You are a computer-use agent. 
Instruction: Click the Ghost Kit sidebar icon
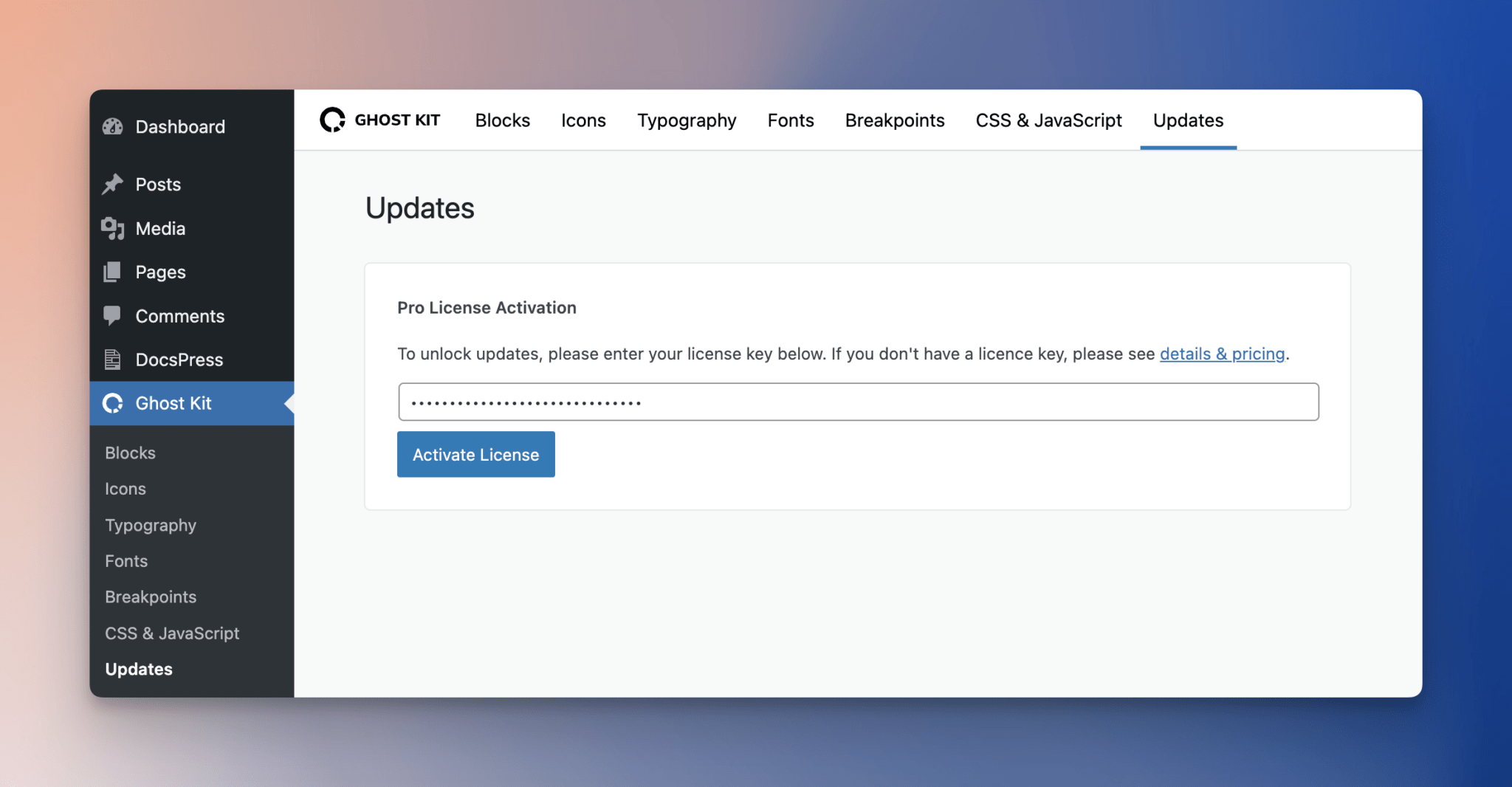coord(112,404)
